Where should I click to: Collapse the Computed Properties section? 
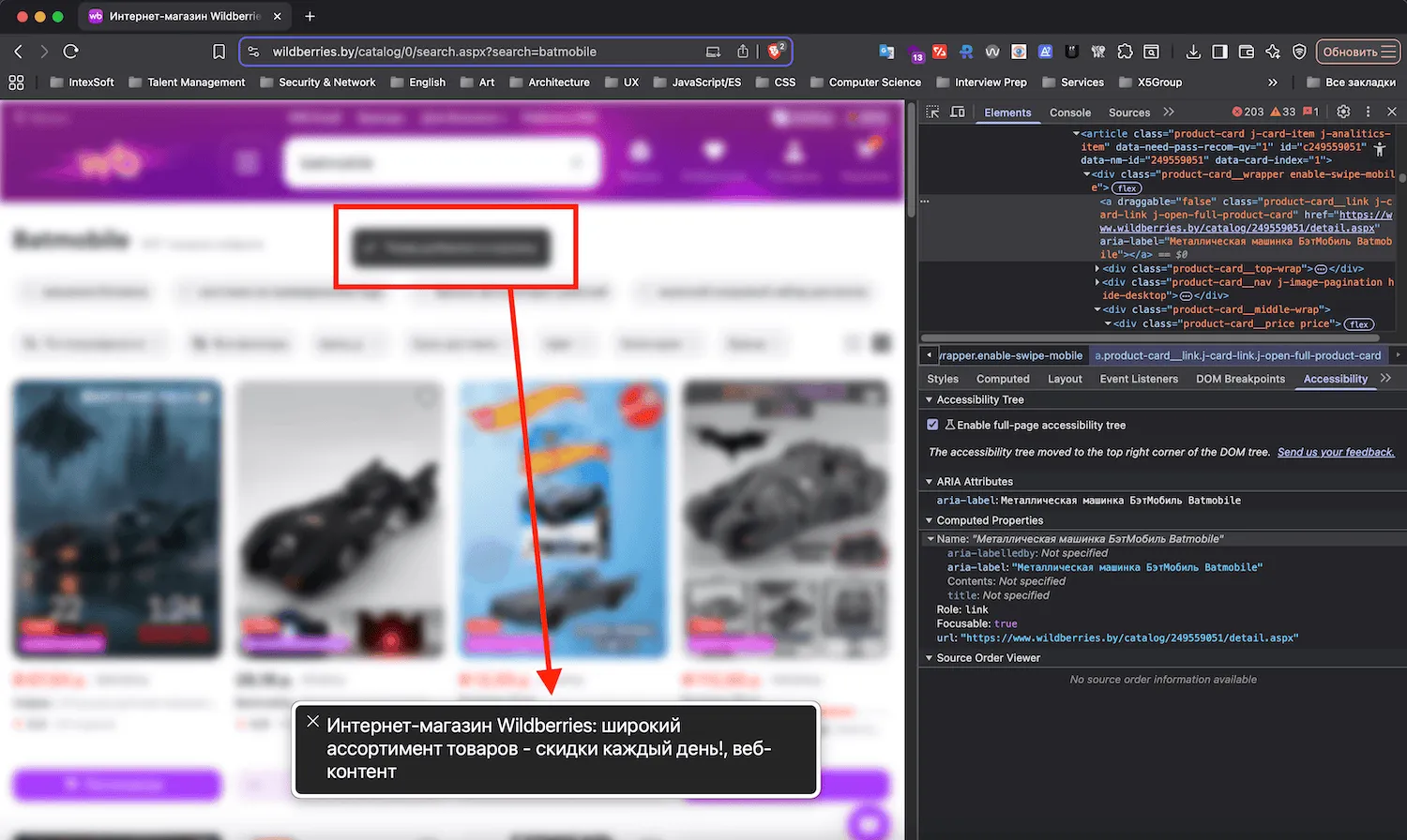coord(929,520)
